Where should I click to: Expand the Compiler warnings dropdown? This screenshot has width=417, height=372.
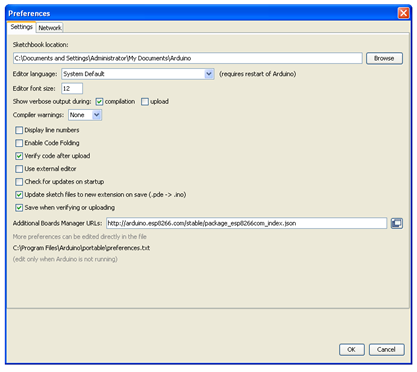[x=85, y=115]
